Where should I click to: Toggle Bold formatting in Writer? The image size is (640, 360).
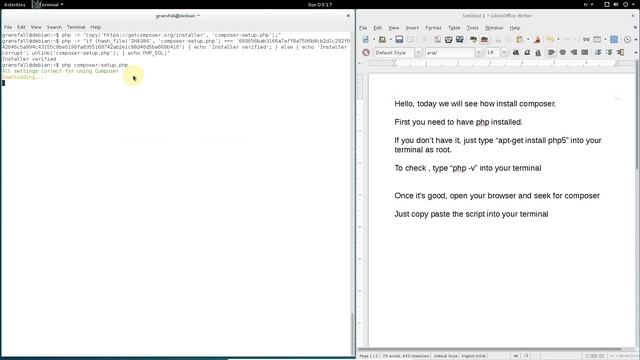click(x=516, y=52)
